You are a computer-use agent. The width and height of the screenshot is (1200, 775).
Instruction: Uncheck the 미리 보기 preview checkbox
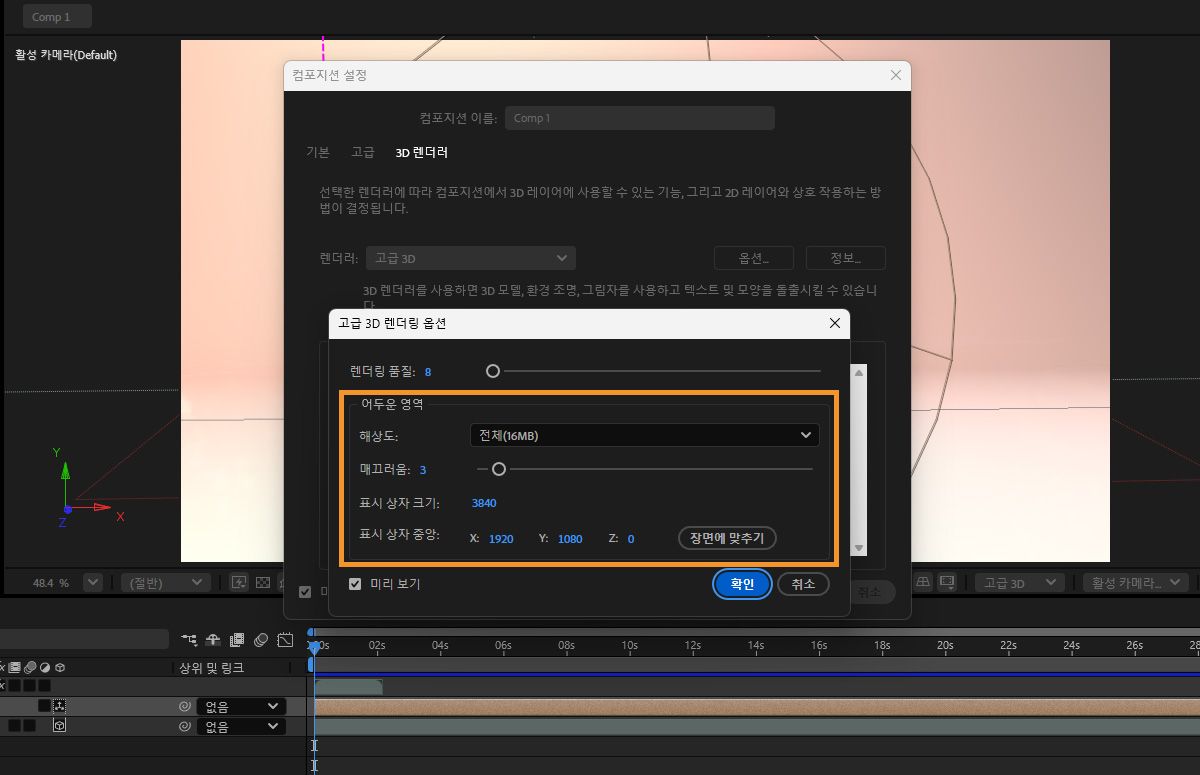[x=355, y=584]
